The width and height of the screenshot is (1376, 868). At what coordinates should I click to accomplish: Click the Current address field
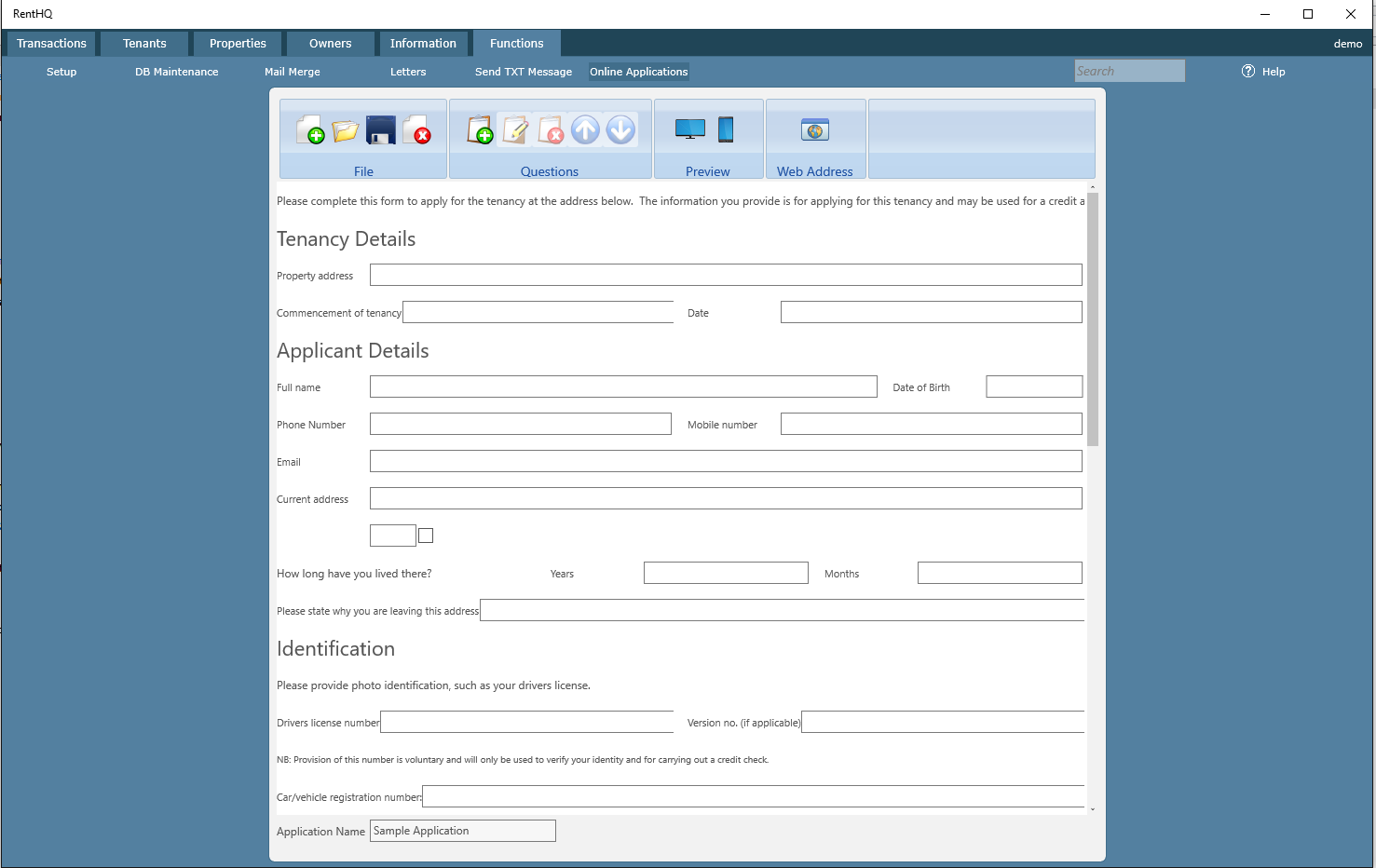click(x=726, y=498)
